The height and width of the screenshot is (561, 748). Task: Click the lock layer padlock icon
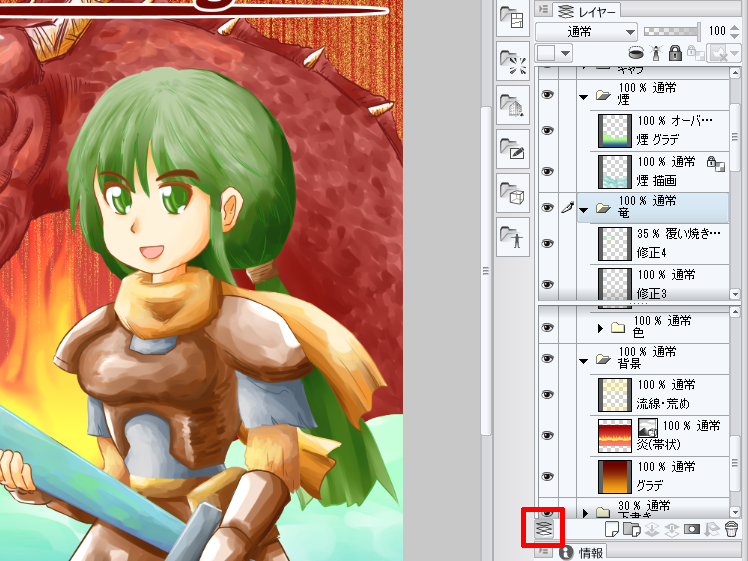coord(675,53)
